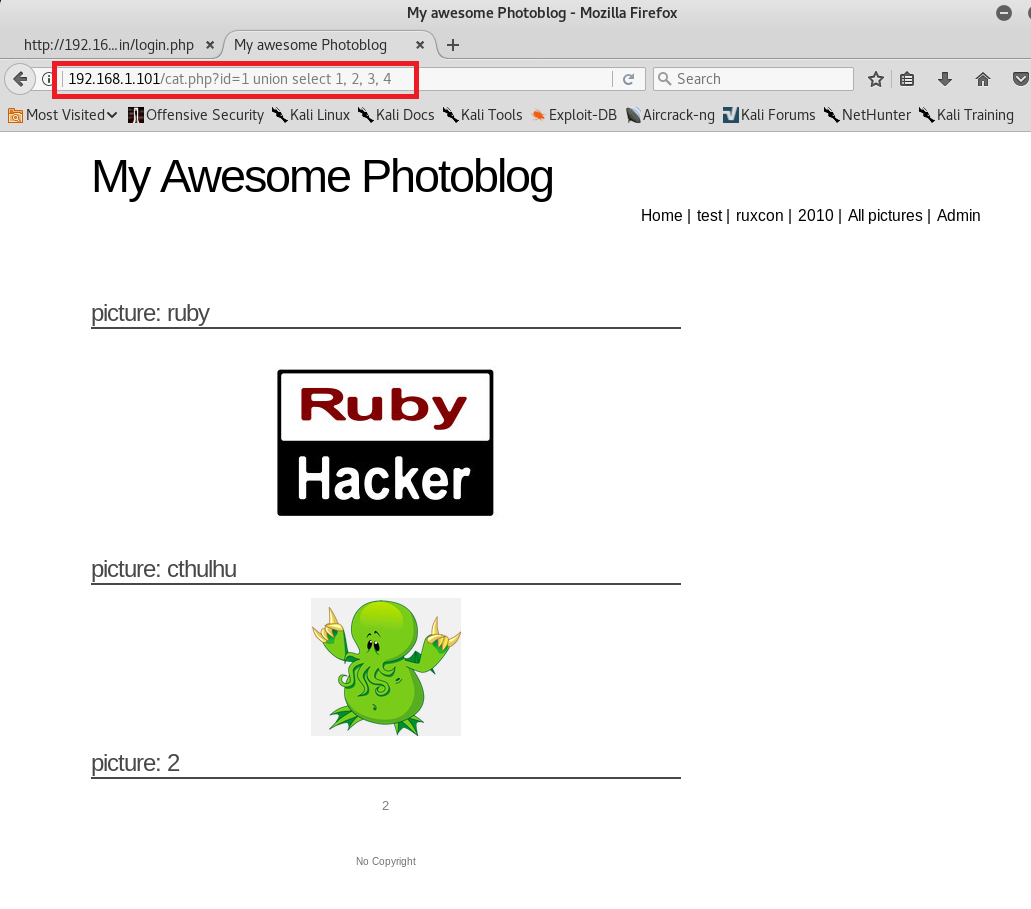Click the 'picture: cthulhu' heading

(164, 569)
